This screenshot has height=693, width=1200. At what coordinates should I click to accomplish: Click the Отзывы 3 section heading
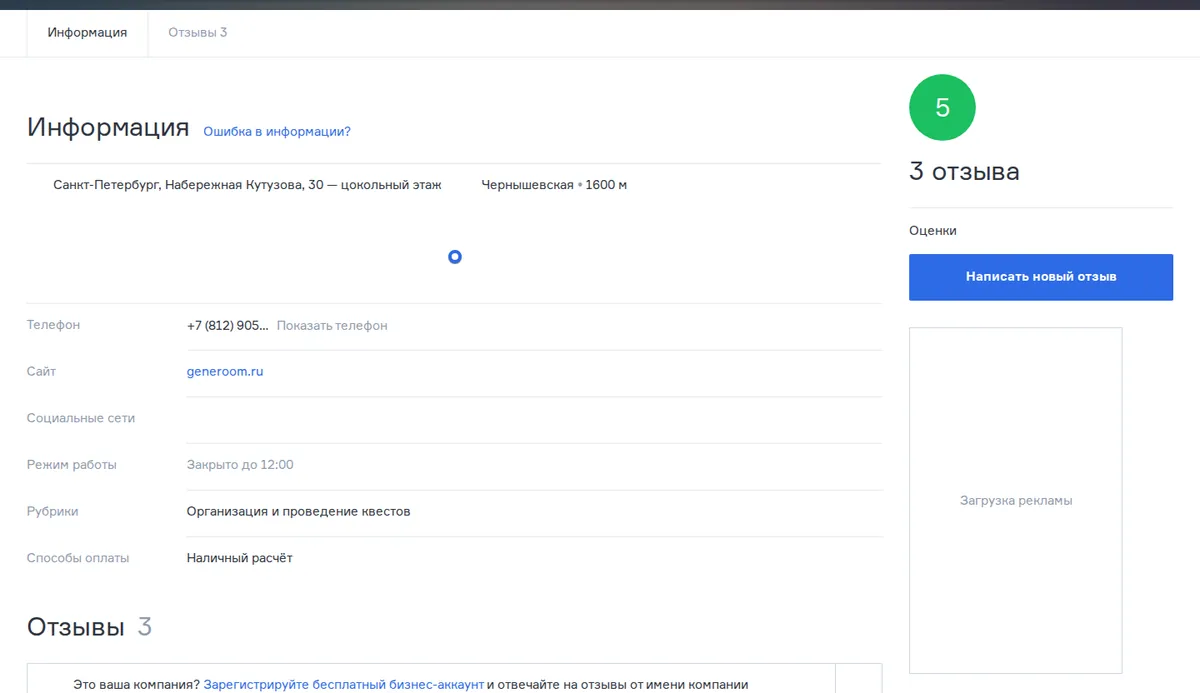(x=89, y=627)
